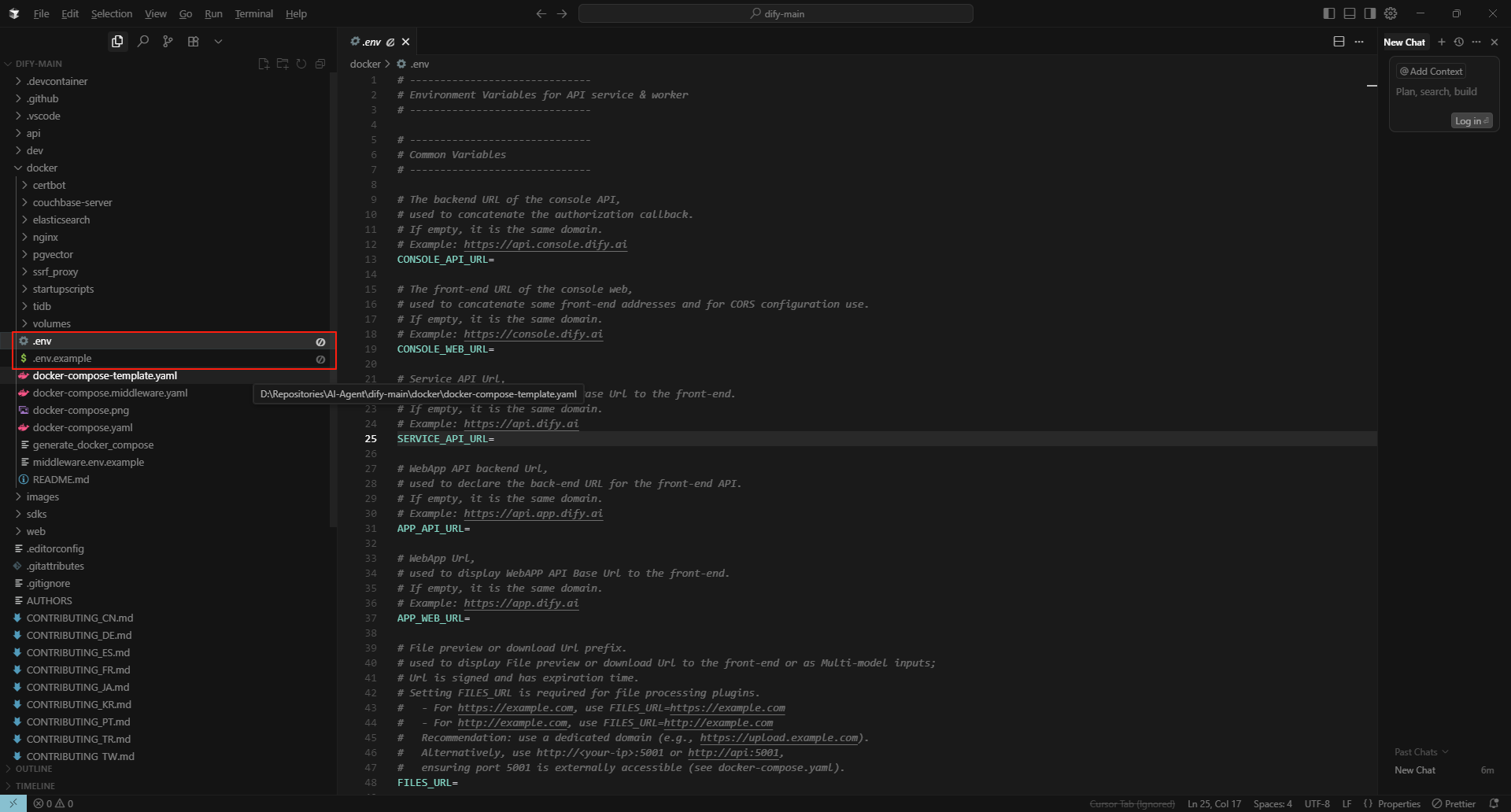This screenshot has height=812, width=1511.
Task: Select .env.example file in Explorer
Action: pos(62,358)
